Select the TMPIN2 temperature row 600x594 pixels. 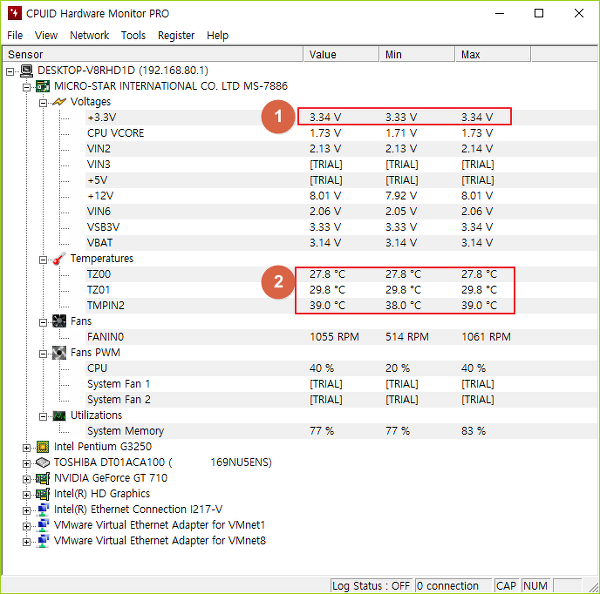pyautogui.click(x=341, y=306)
